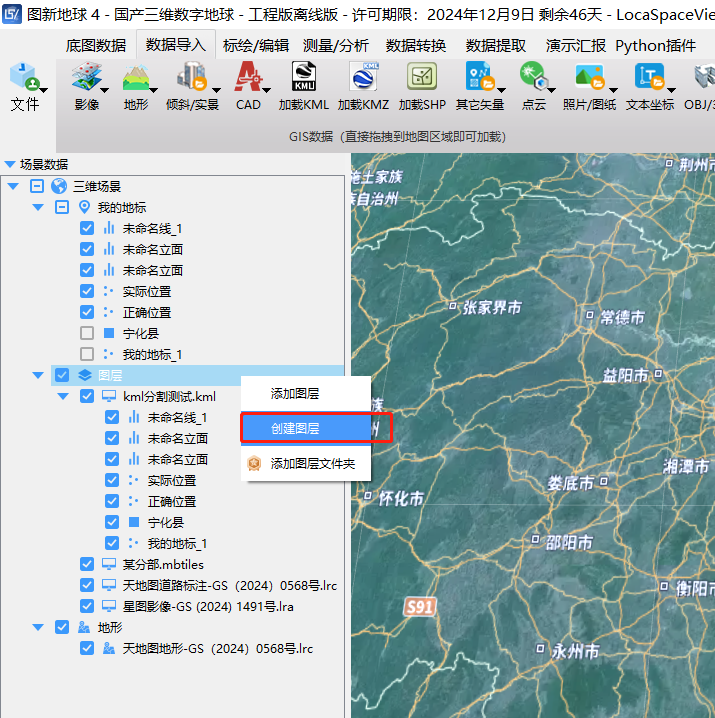The height and width of the screenshot is (718, 715).
Task: Click the 邵阳市 label on map
Action: point(569,543)
